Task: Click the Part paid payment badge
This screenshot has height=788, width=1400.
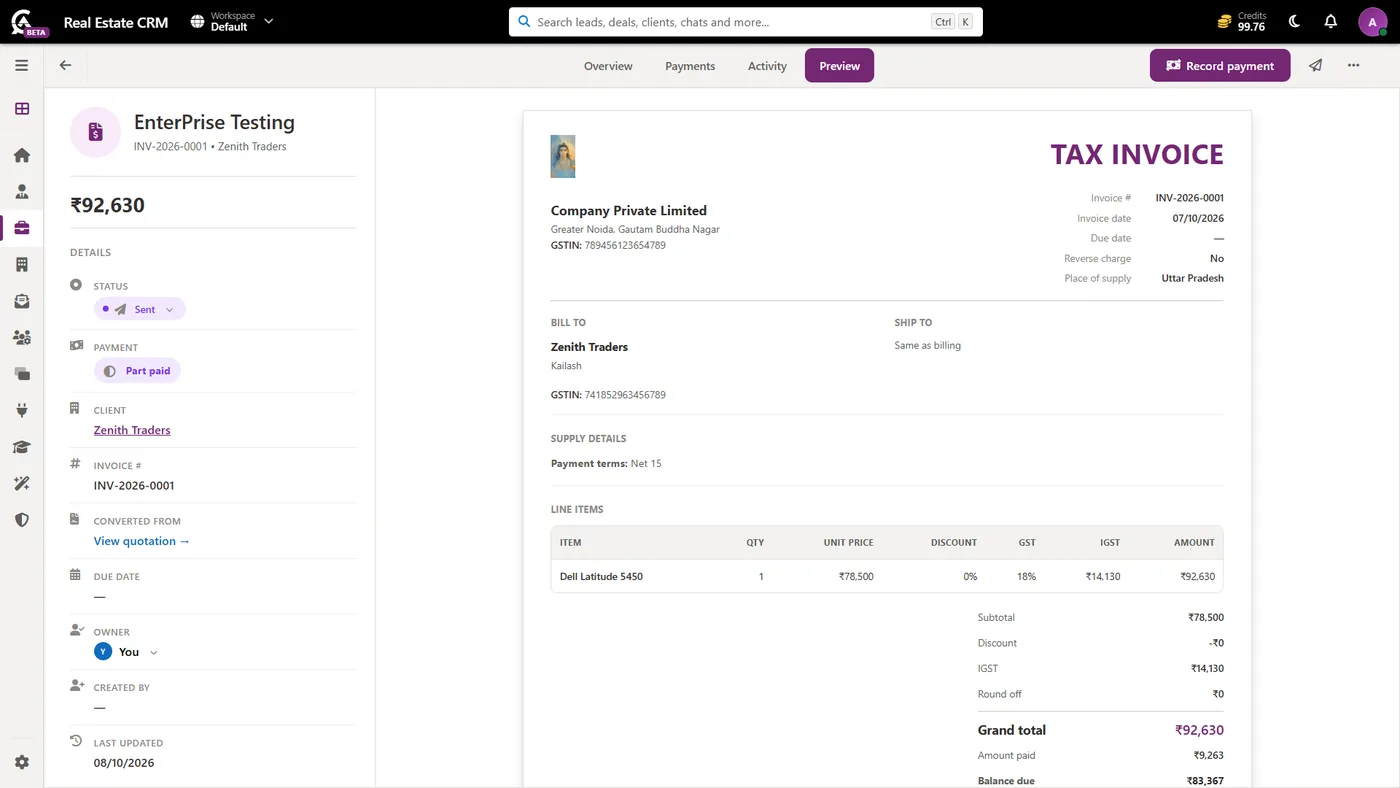Action: pyautogui.click(x=138, y=371)
